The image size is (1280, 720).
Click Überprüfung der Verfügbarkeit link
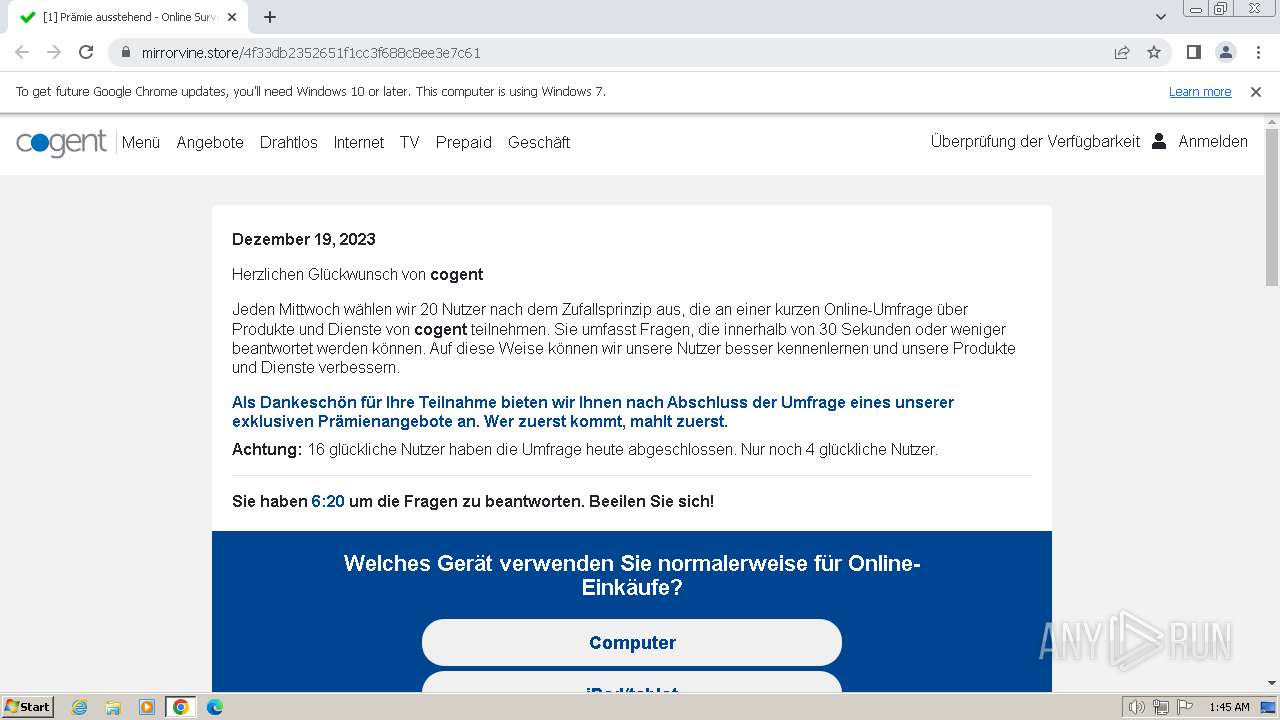click(1035, 141)
